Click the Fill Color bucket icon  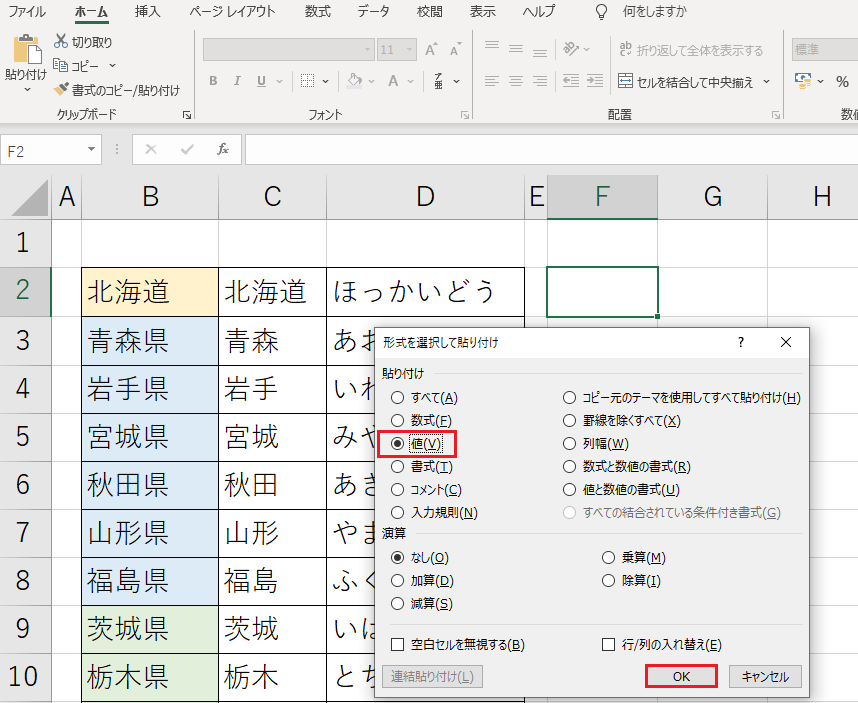click(x=355, y=81)
